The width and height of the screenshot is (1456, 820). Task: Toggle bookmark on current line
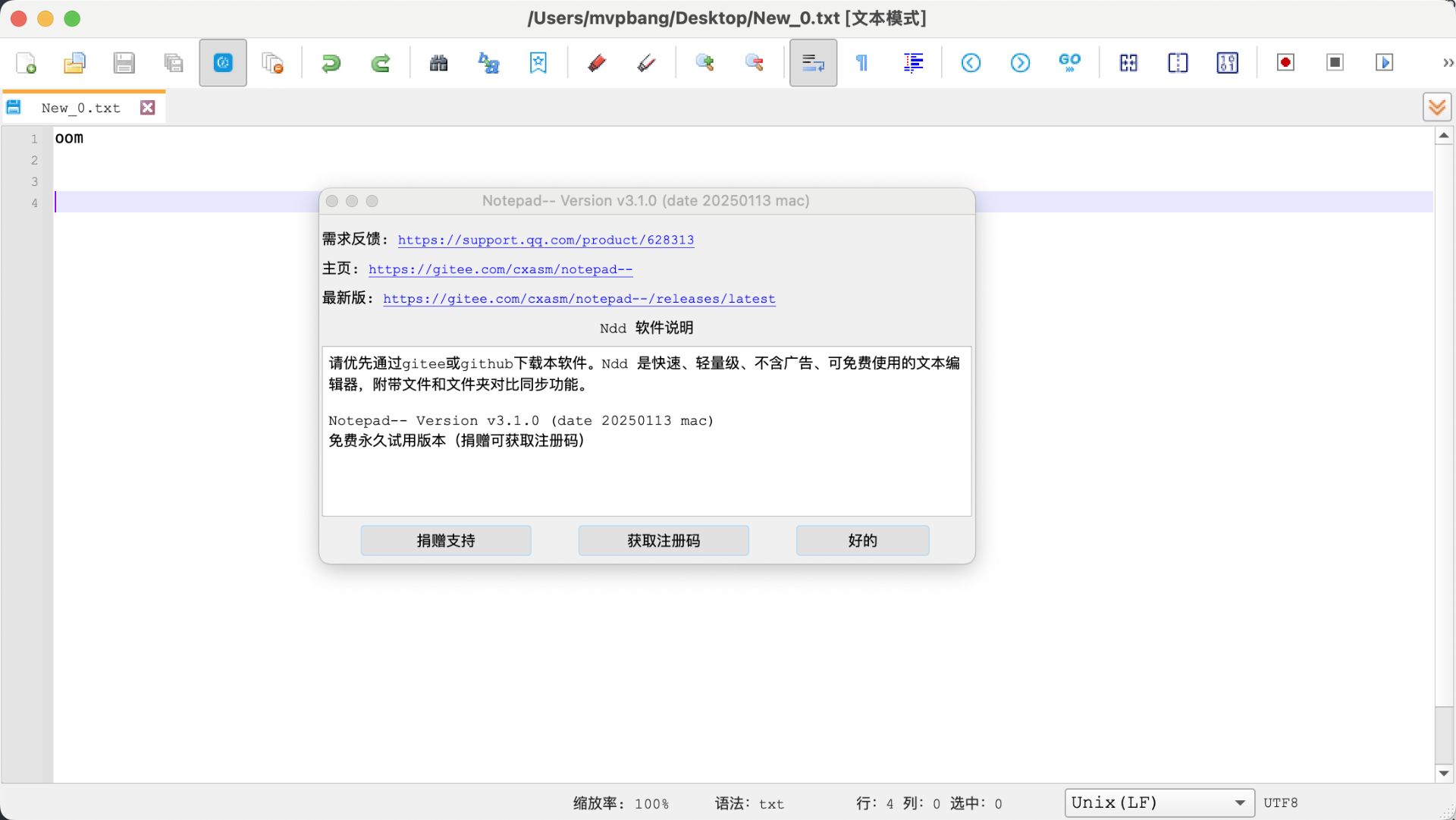[538, 63]
